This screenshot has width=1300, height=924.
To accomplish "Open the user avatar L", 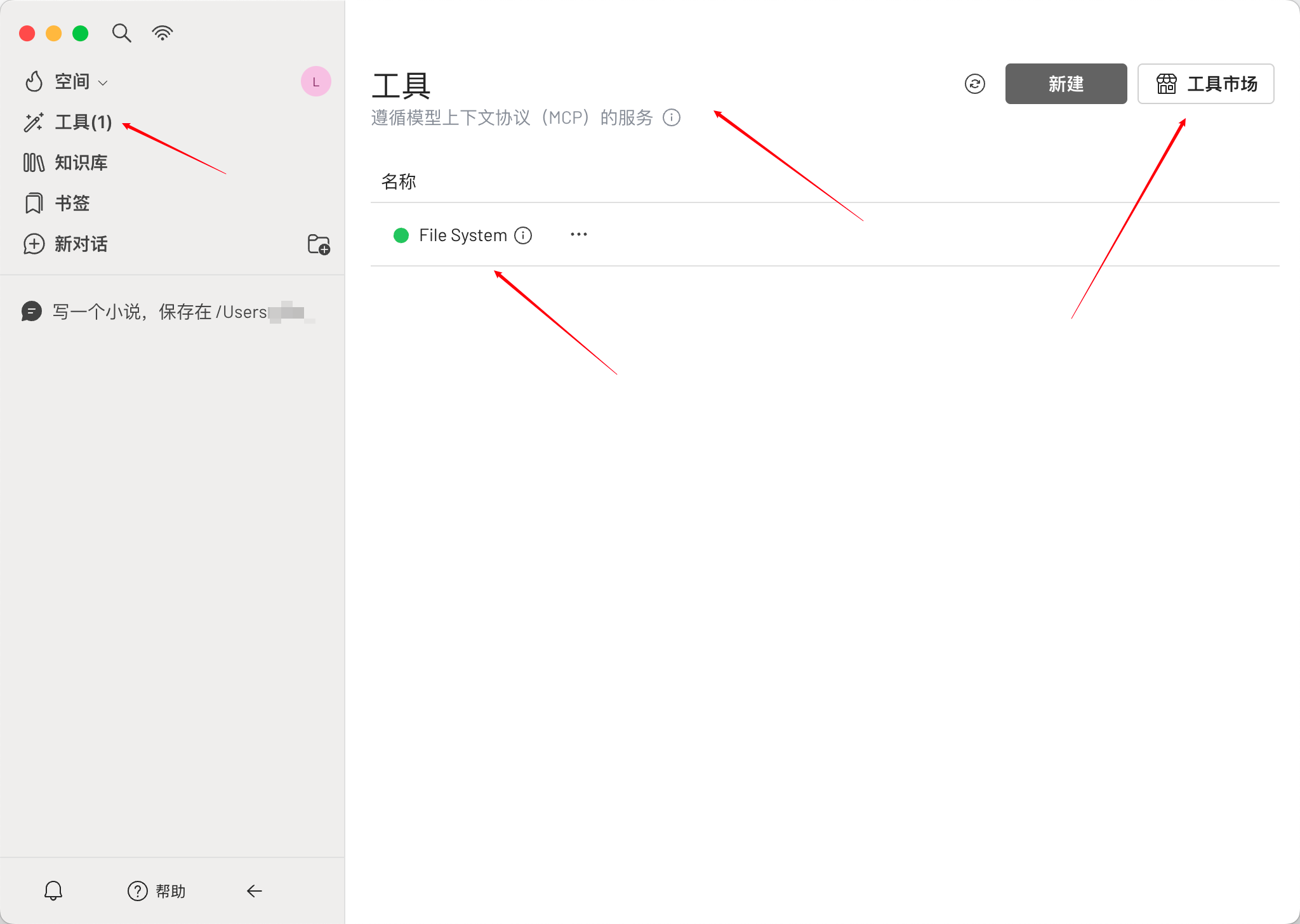I will tap(315, 82).
